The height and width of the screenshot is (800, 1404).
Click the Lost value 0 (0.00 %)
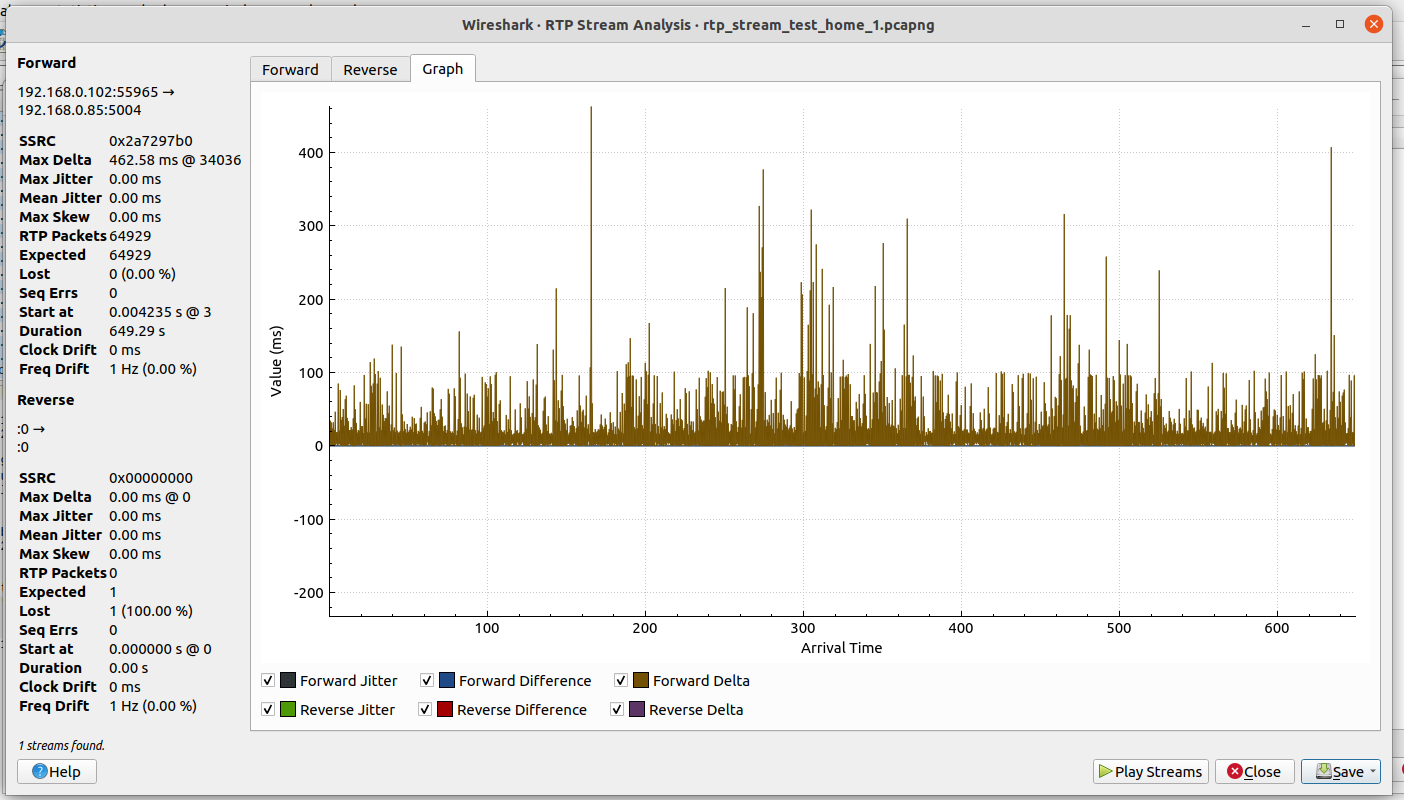[142, 274]
